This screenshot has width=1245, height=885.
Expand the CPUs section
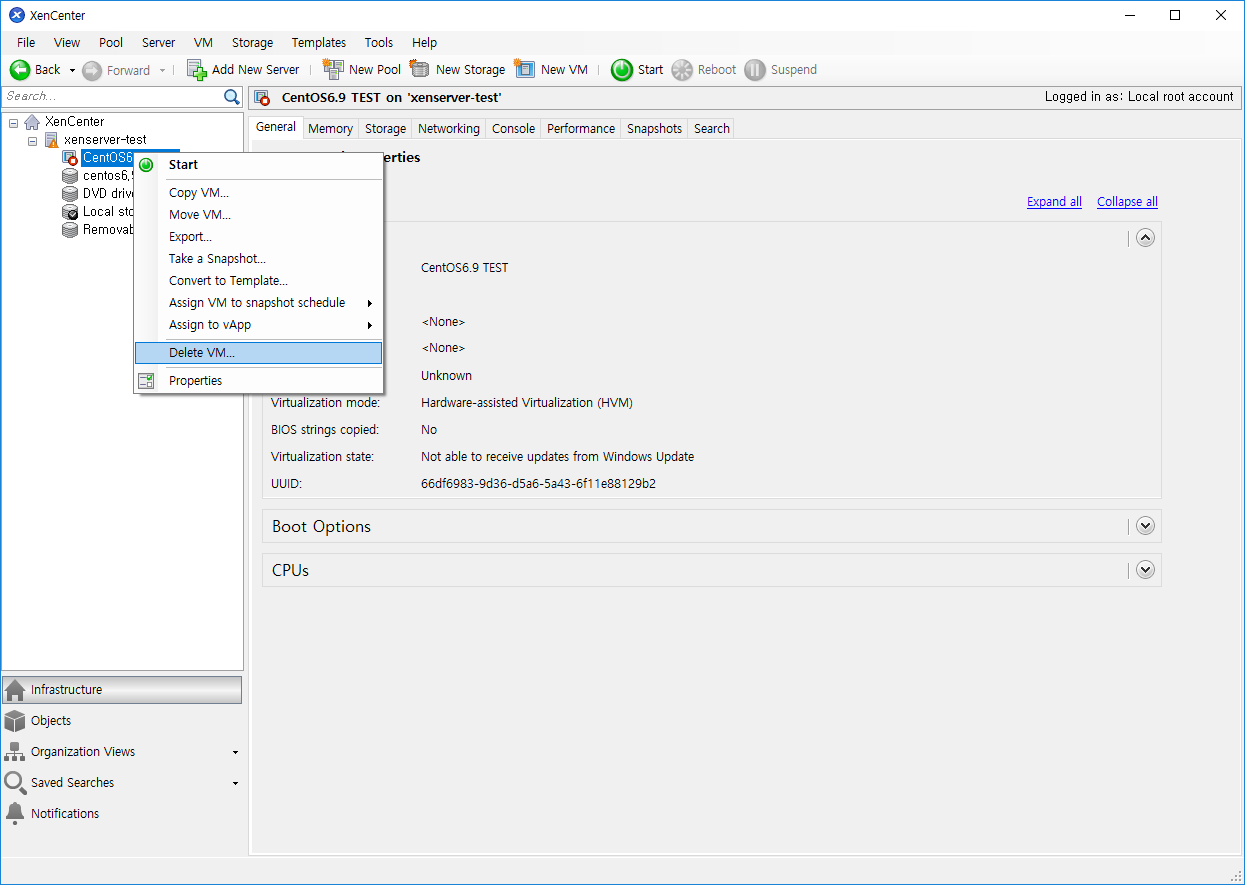(1146, 570)
